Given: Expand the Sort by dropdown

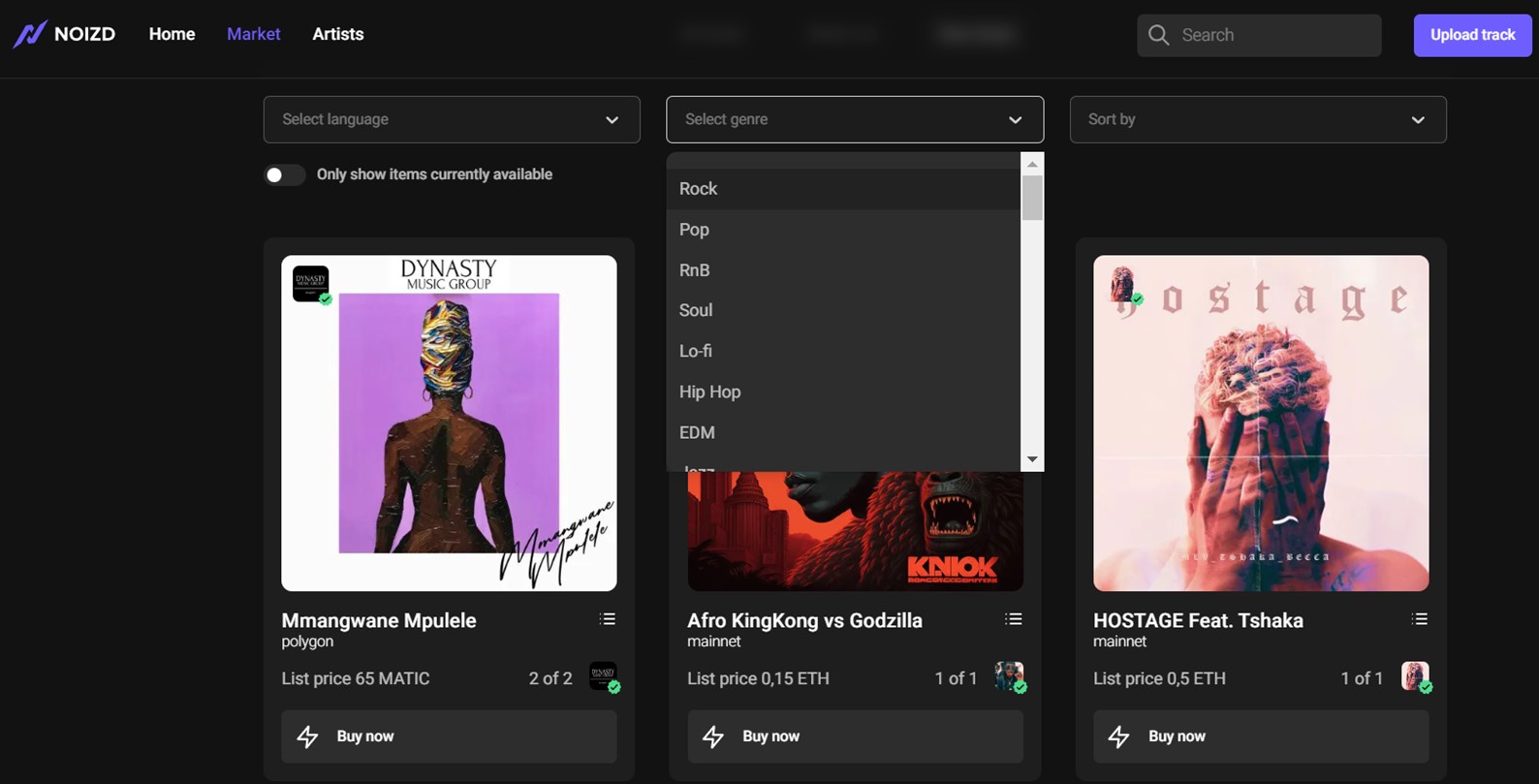Looking at the screenshot, I should point(1257,119).
